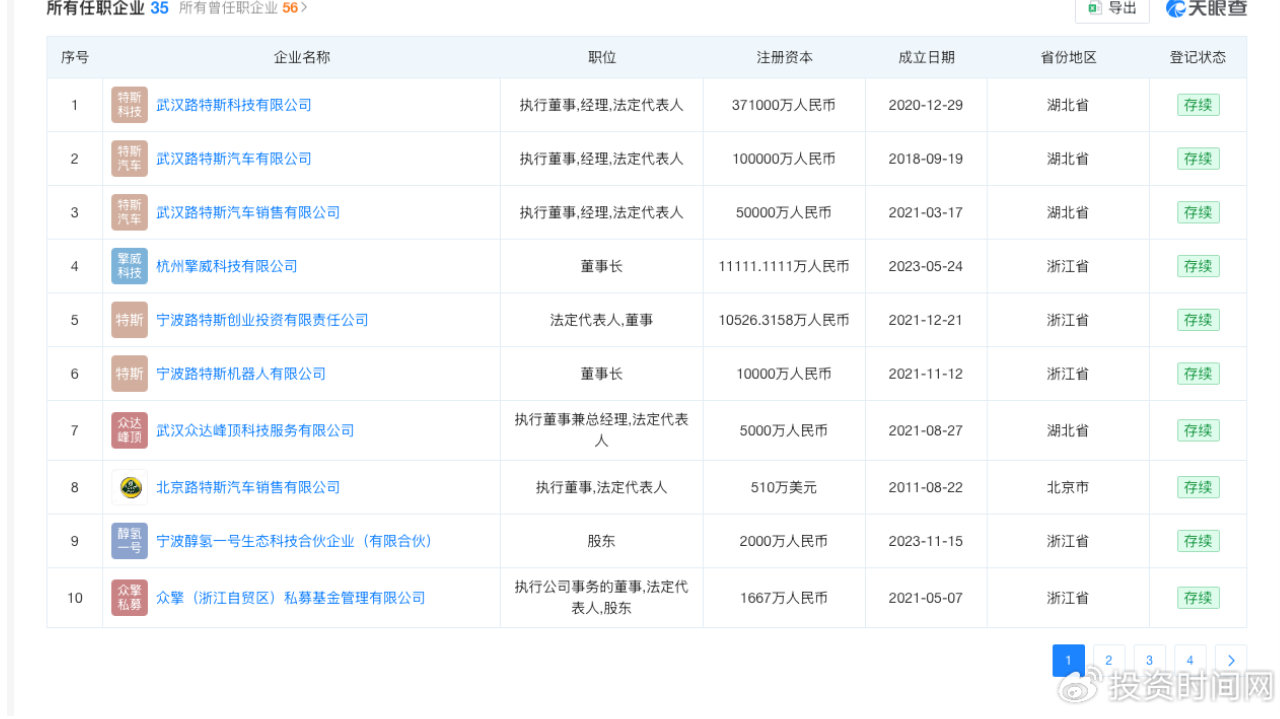Click 北京市 region cell
Viewport: 1280px width, 719px height.
tap(1068, 488)
